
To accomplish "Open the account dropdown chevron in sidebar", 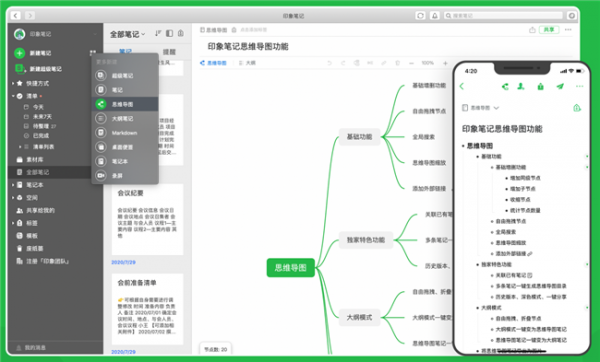I will [95, 34].
